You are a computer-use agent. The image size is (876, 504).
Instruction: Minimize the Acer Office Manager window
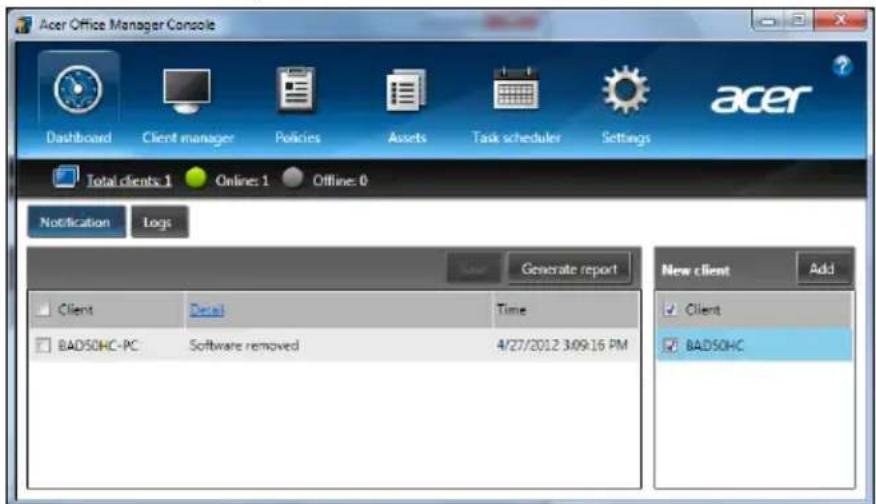pyautogui.click(x=768, y=21)
